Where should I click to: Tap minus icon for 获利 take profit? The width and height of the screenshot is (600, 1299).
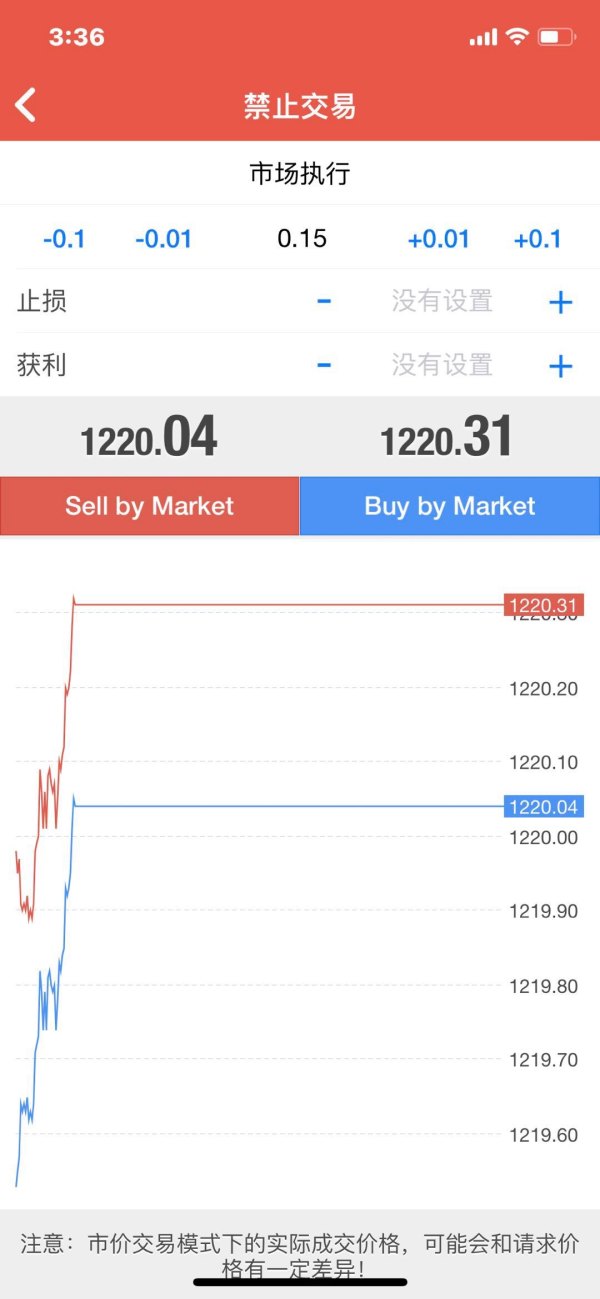(323, 365)
